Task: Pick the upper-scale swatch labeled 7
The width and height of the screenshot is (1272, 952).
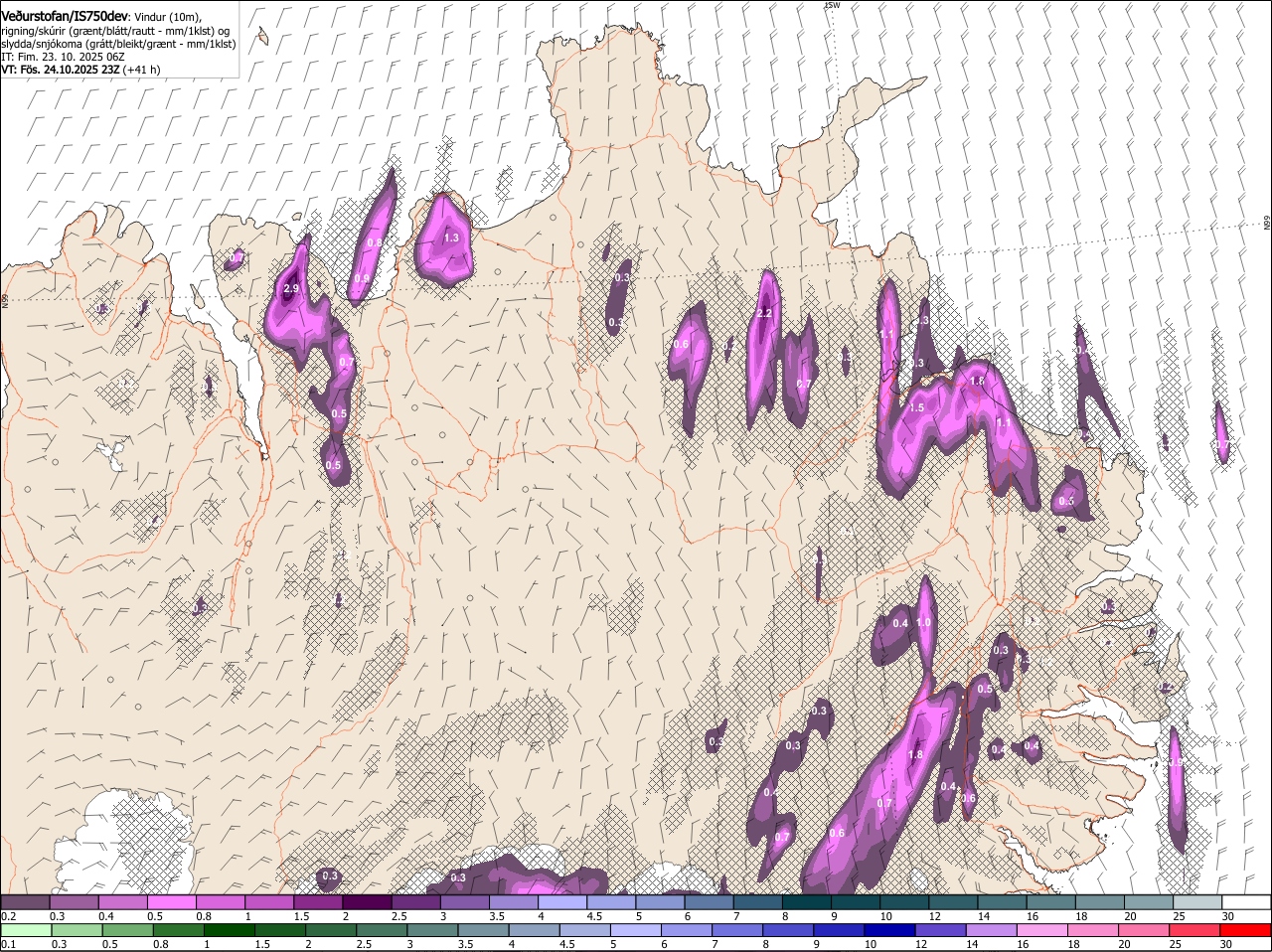Action: (758, 902)
